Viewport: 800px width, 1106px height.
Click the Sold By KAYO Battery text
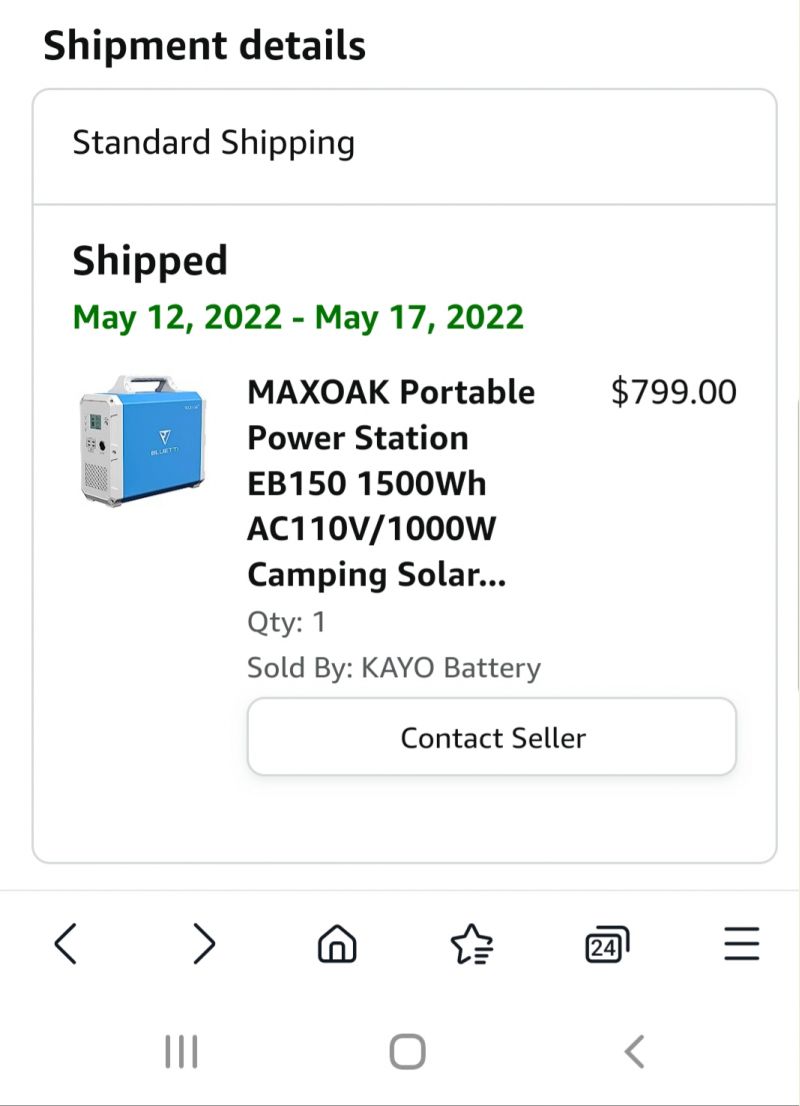click(x=394, y=667)
